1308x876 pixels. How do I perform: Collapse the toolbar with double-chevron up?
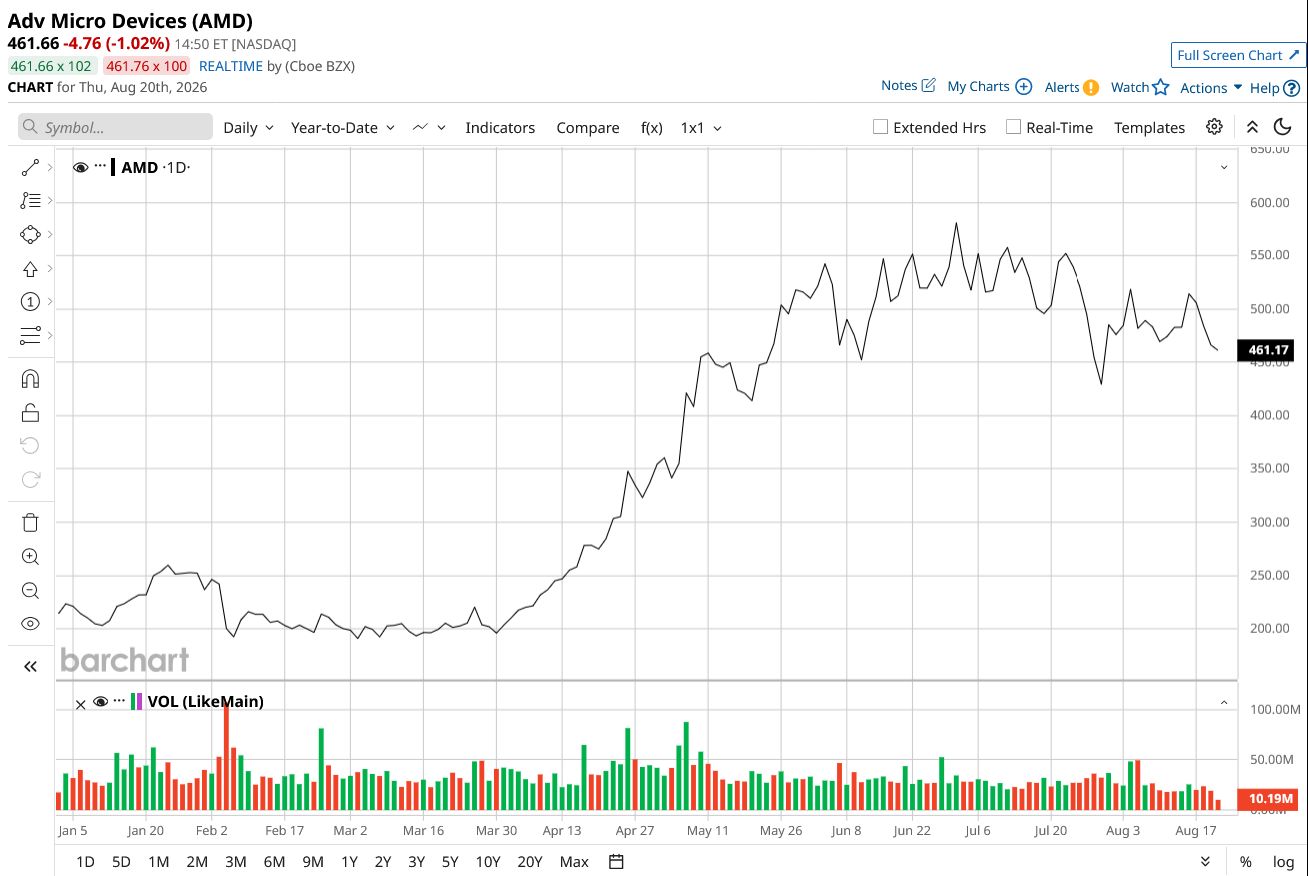click(x=1252, y=127)
